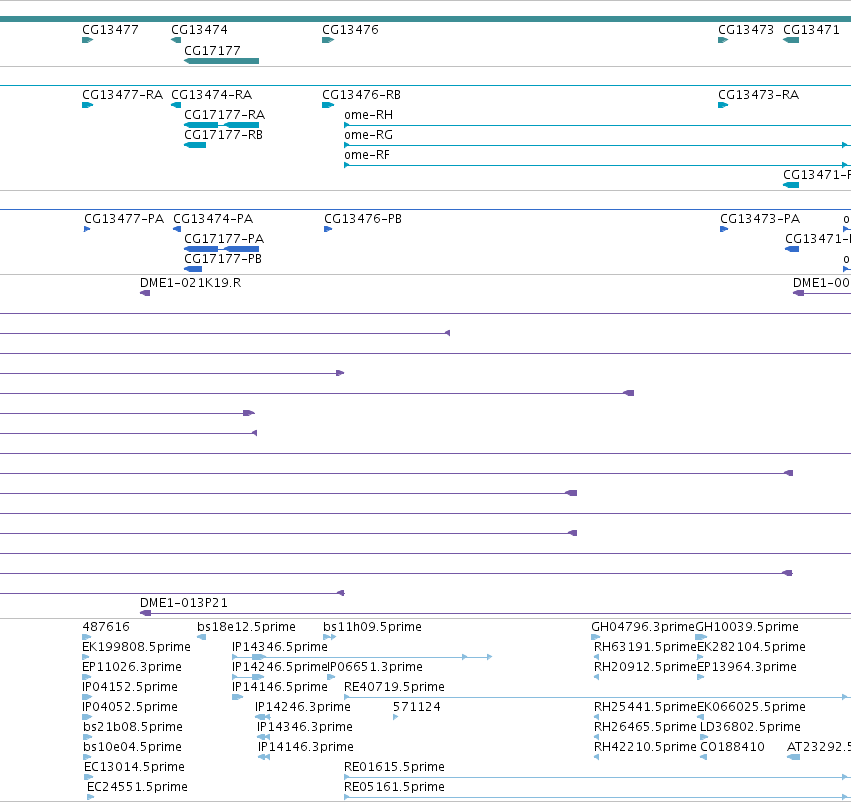This screenshot has height=802, width=851.
Task: Select the IP14246.3prime EST
Action: (302, 707)
